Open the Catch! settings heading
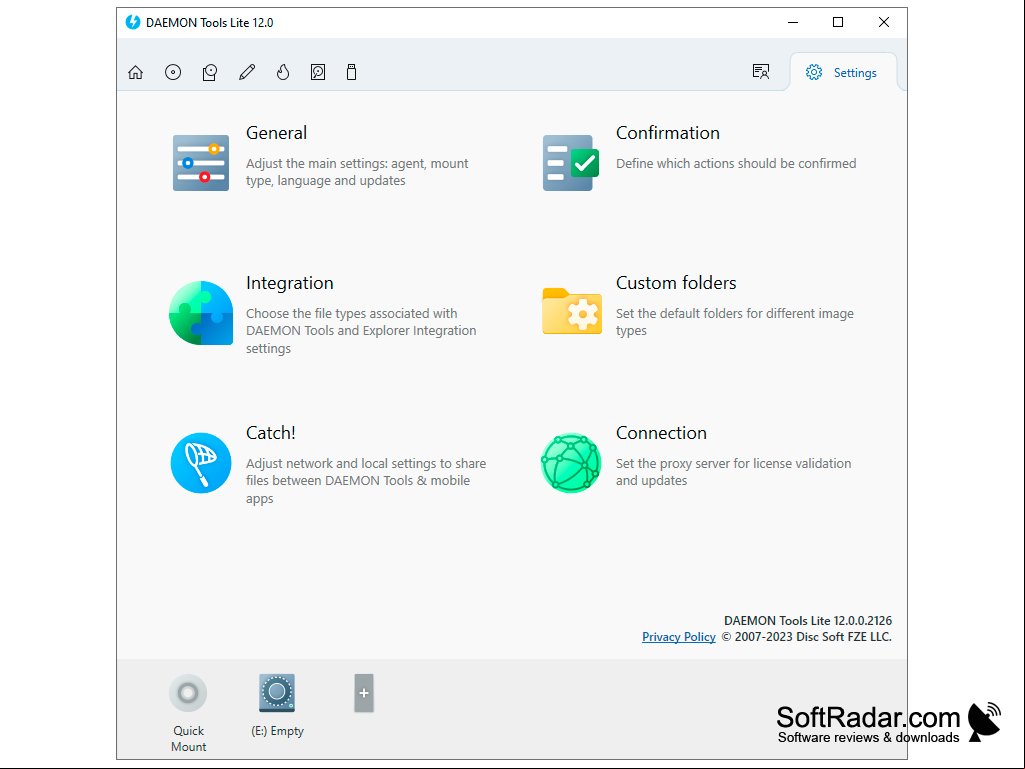The image size is (1025, 769). pos(271,433)
